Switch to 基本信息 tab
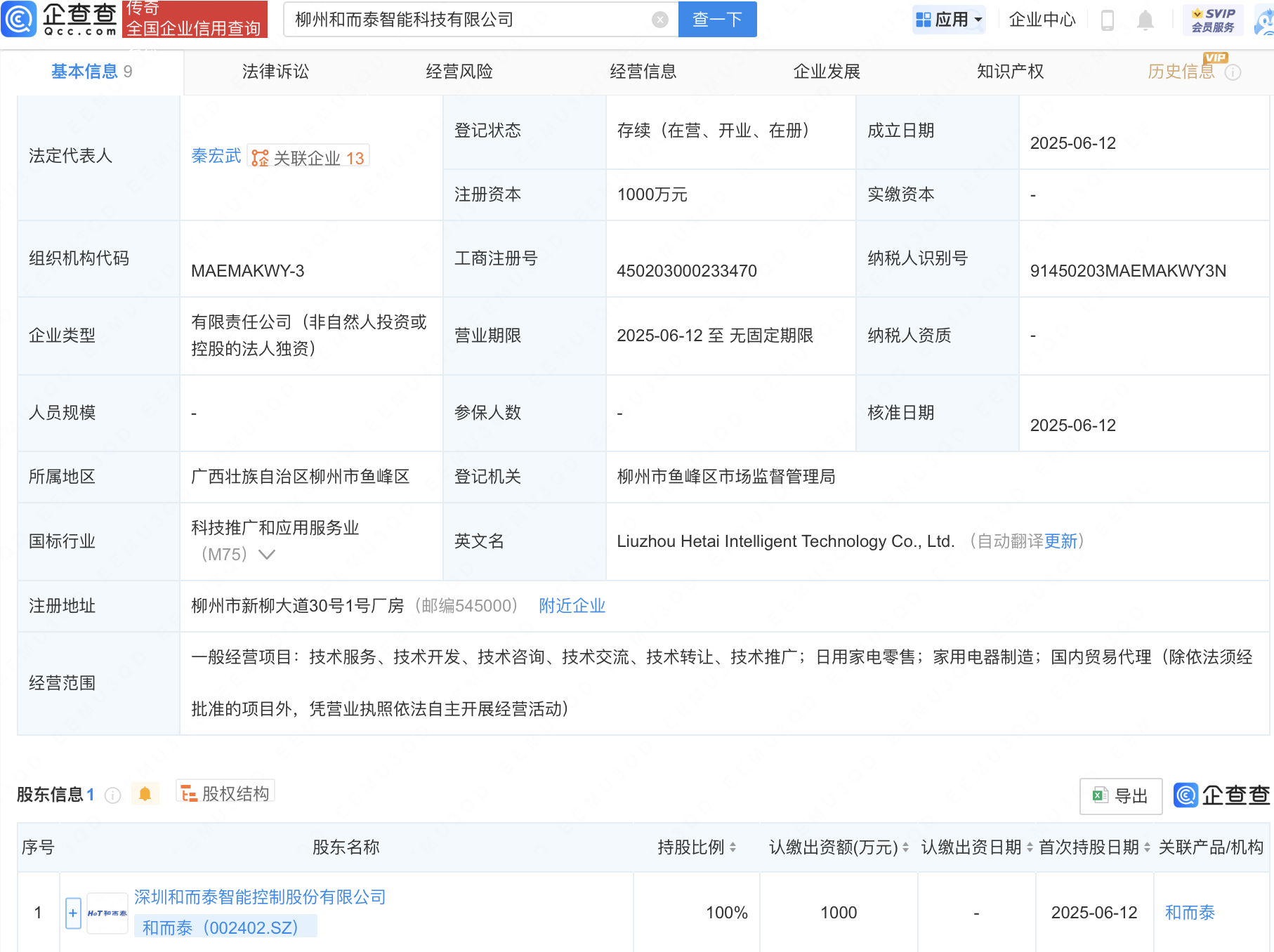Image resolution: width=1274 pixels, height=952 pixels. click(x=91, y=72)
